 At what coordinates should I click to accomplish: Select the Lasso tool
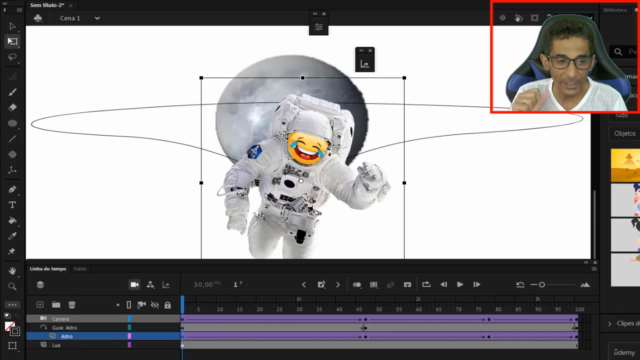coord(12,57)
